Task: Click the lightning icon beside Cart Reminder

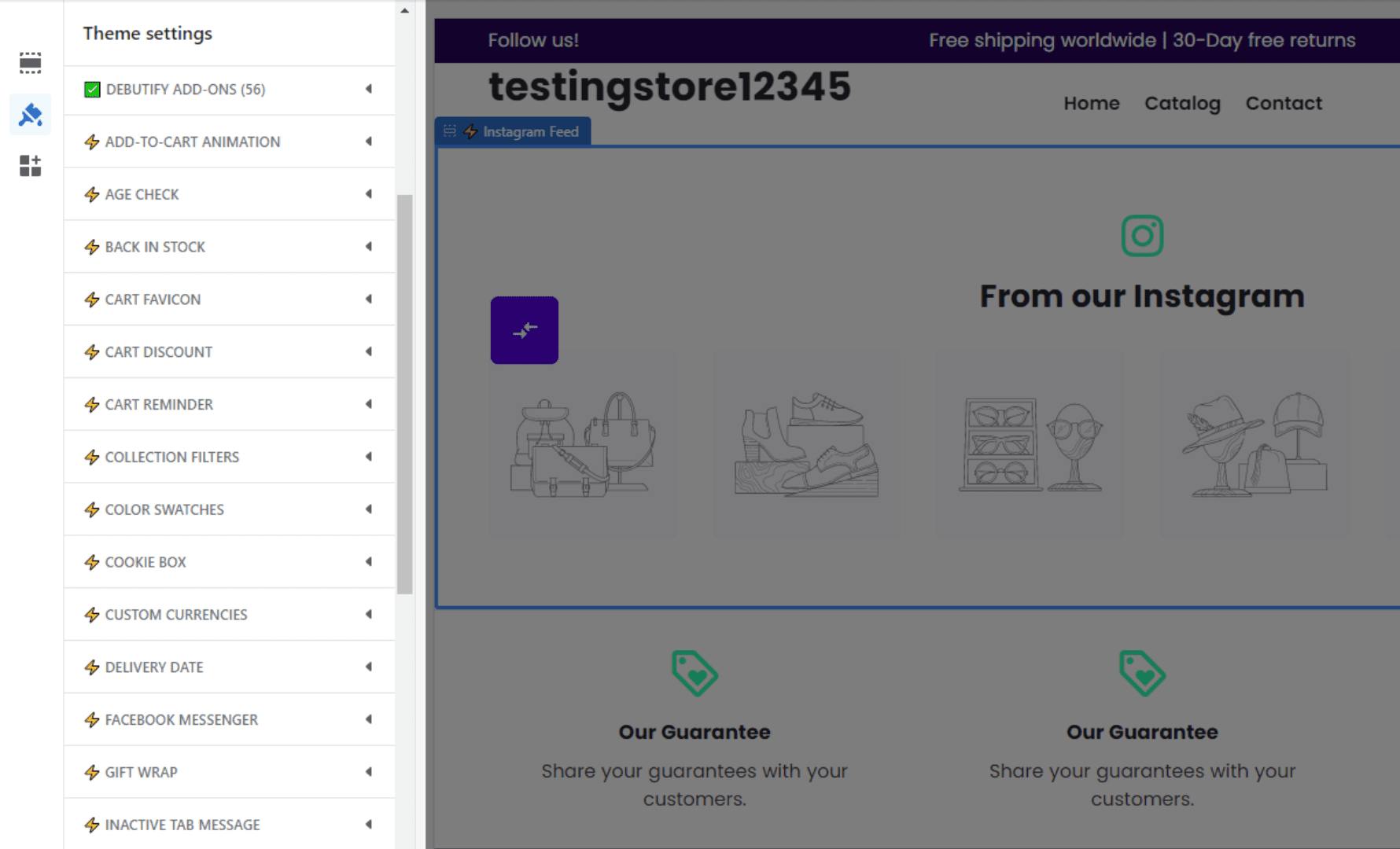Action: click(92, 405)
